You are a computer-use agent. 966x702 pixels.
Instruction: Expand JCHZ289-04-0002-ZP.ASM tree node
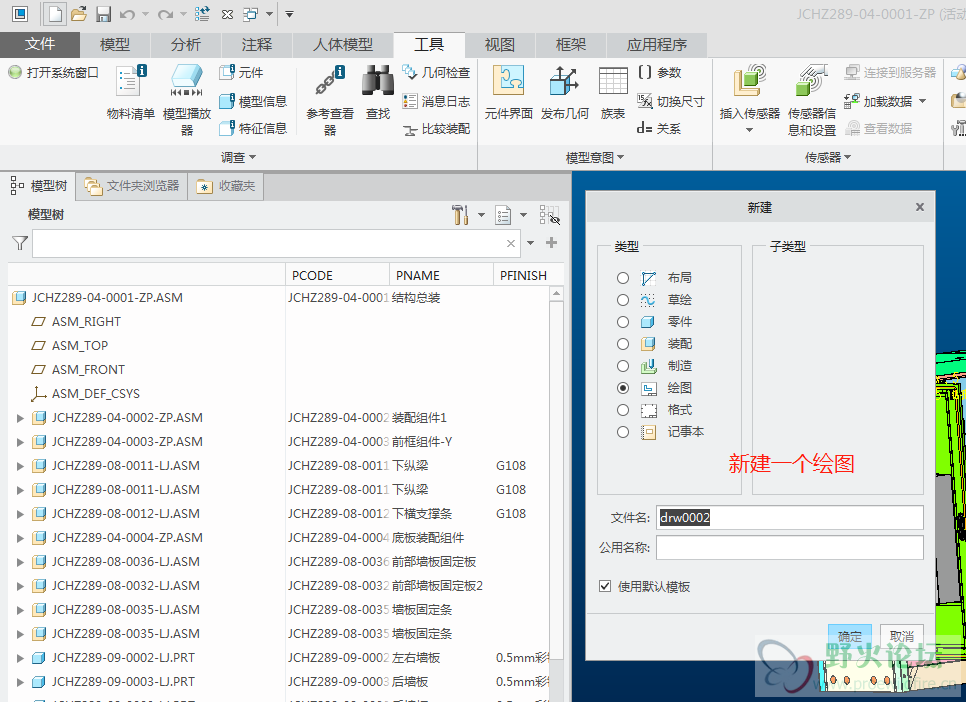coord(20,418)
